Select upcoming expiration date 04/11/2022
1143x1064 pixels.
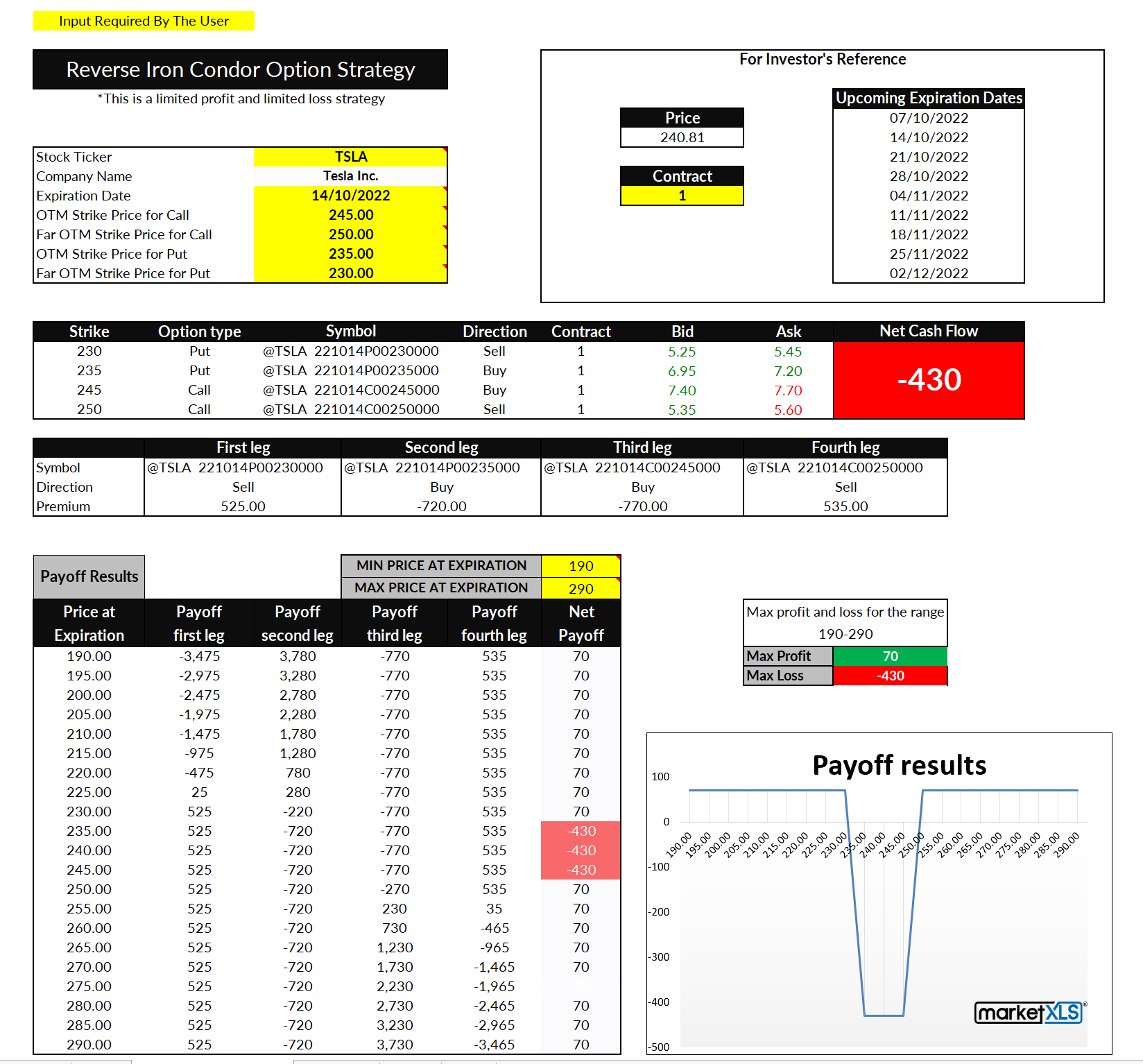tap(929, 196)
